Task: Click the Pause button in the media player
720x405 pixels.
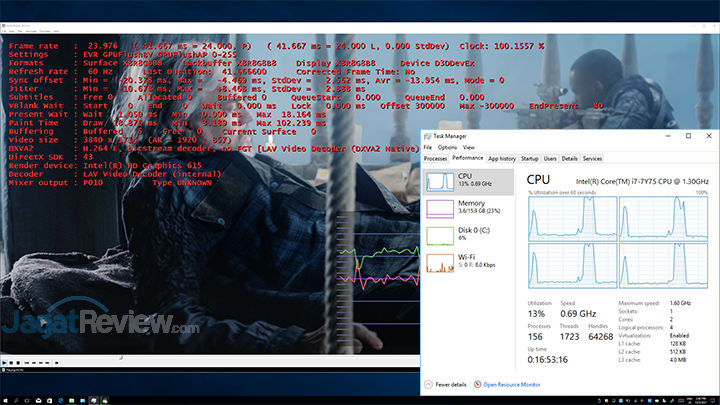Action: (x=11, y=363)
